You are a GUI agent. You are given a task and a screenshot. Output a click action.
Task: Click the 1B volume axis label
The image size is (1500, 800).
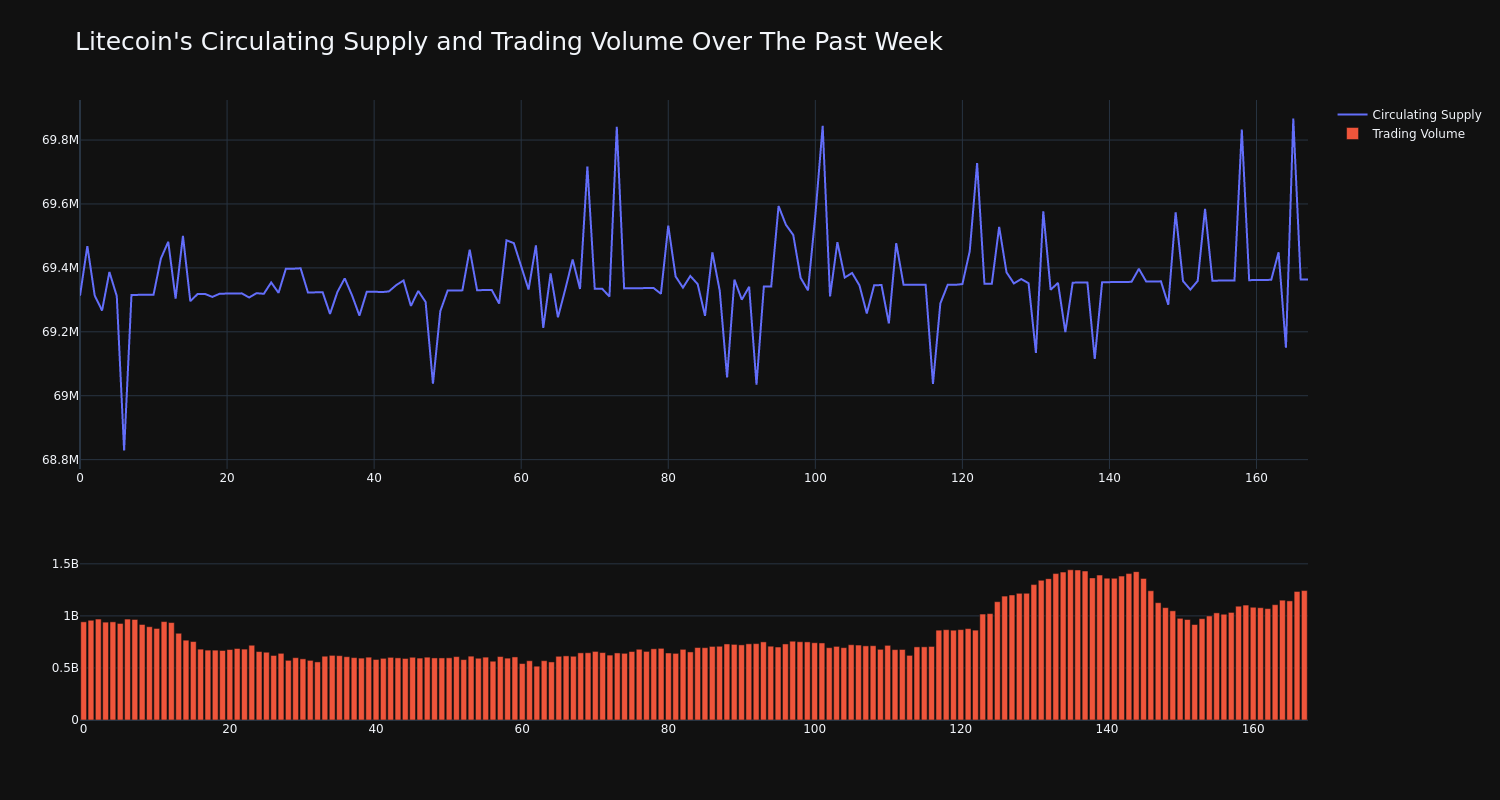click(70, 616)
